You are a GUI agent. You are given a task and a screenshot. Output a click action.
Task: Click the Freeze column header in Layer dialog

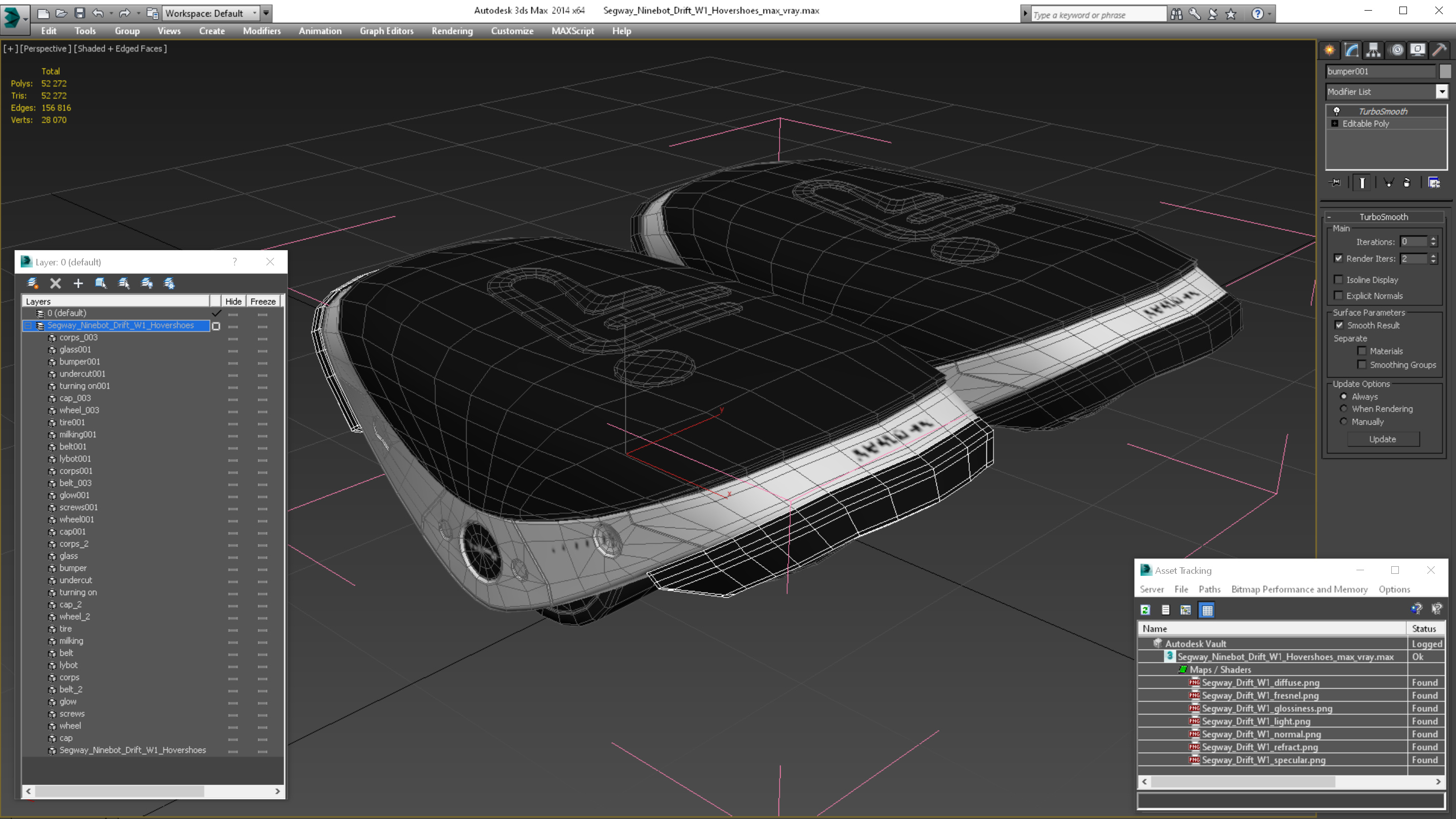263,301
